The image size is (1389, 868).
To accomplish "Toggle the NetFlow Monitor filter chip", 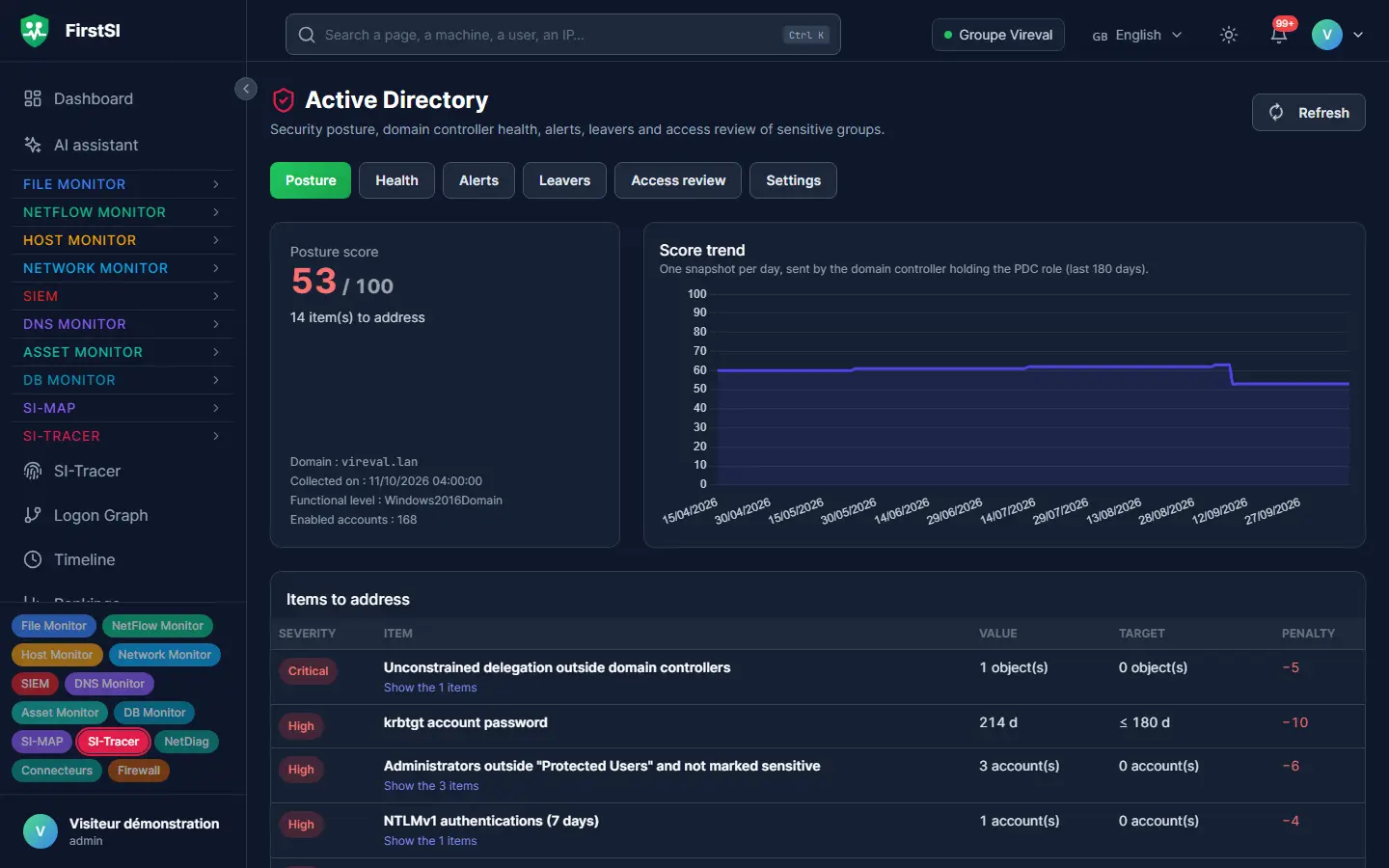I will [157, 626].
